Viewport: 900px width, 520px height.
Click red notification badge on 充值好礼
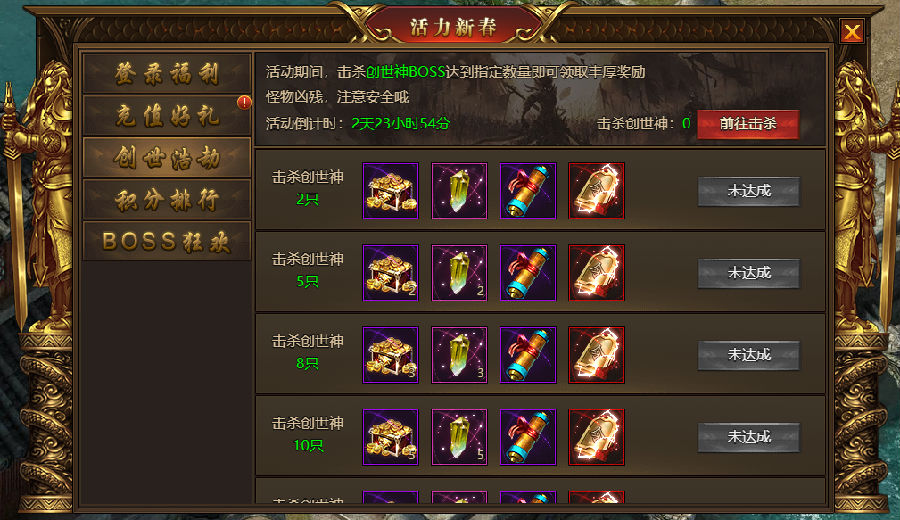click(245, 103)
